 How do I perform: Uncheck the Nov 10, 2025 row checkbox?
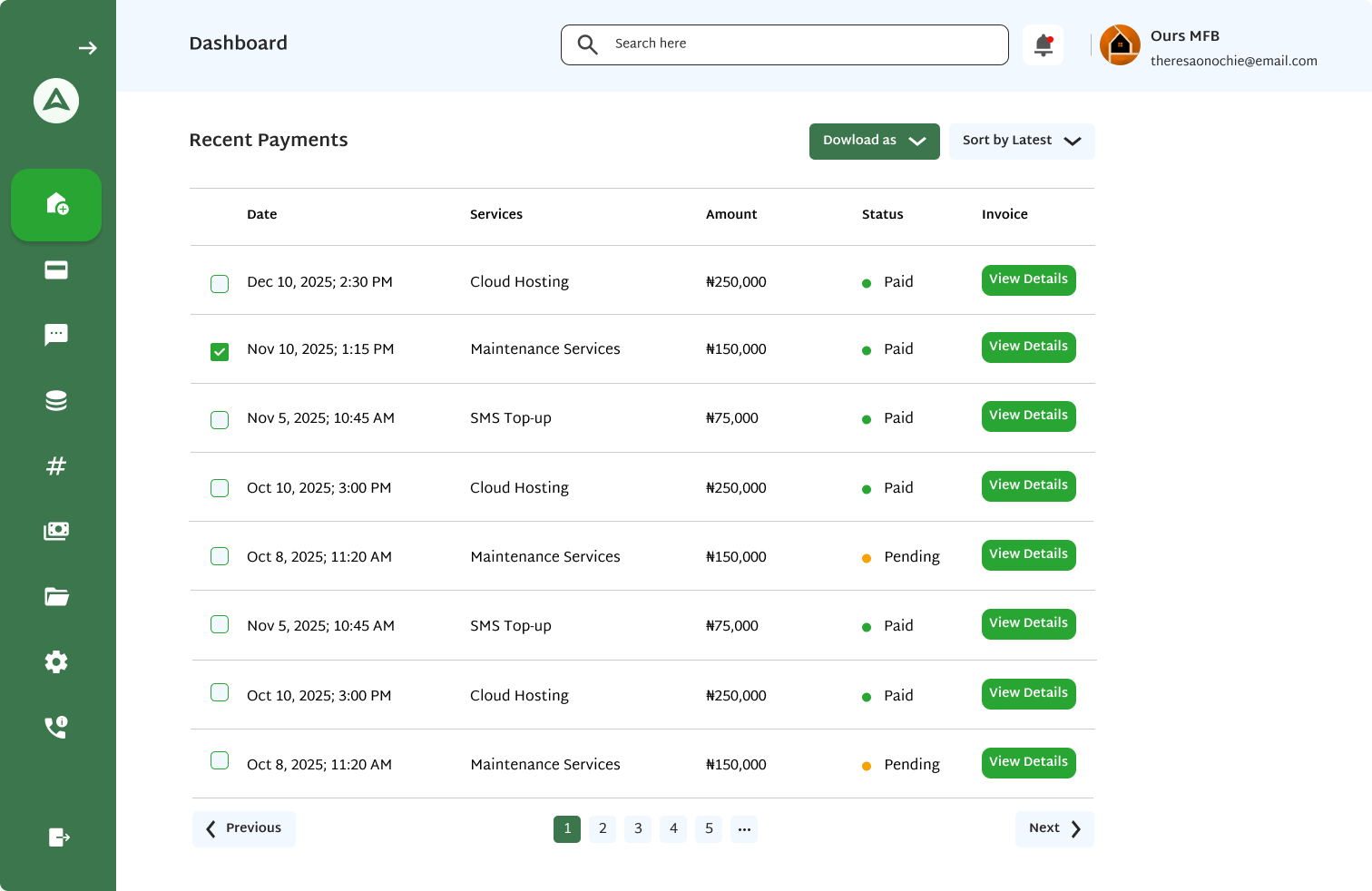[220, 351]
